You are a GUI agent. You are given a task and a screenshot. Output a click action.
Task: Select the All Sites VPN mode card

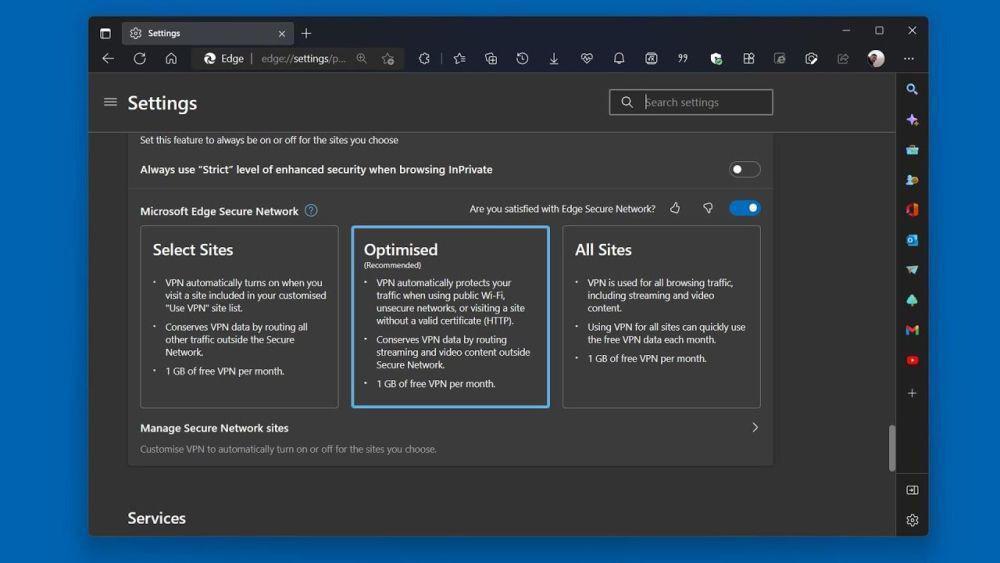point(661,317)
